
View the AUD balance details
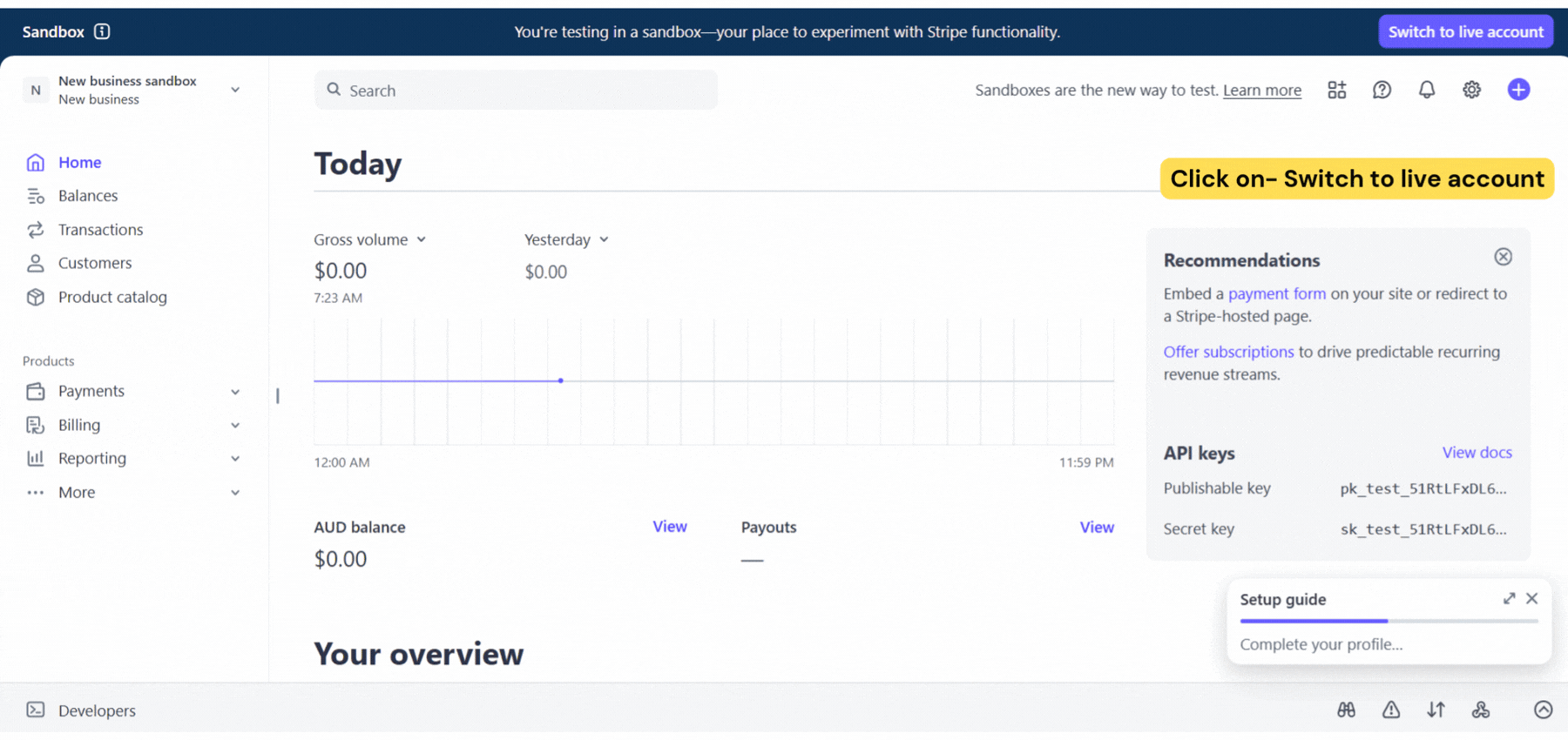[x=670, y=527]
